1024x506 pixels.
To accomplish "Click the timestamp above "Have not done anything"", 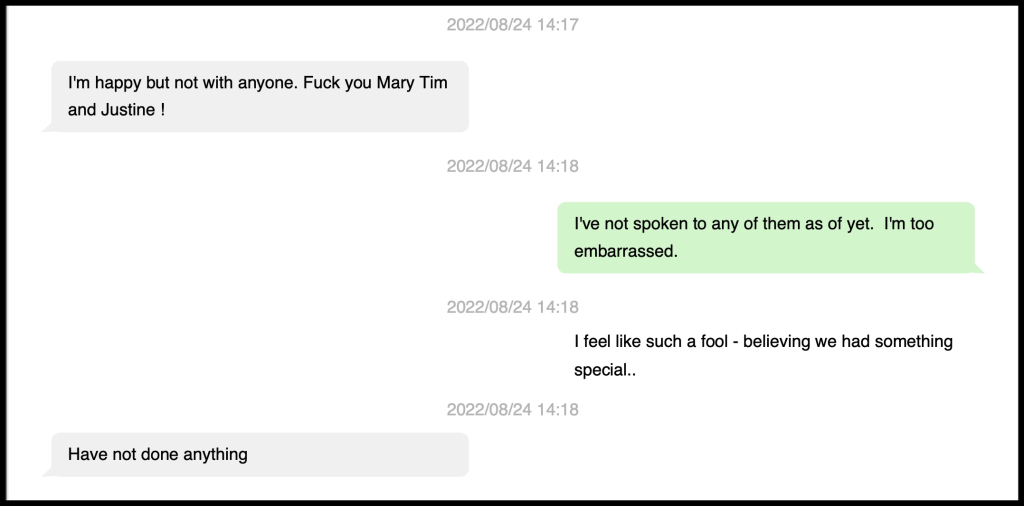I will (x=512, y=410).
